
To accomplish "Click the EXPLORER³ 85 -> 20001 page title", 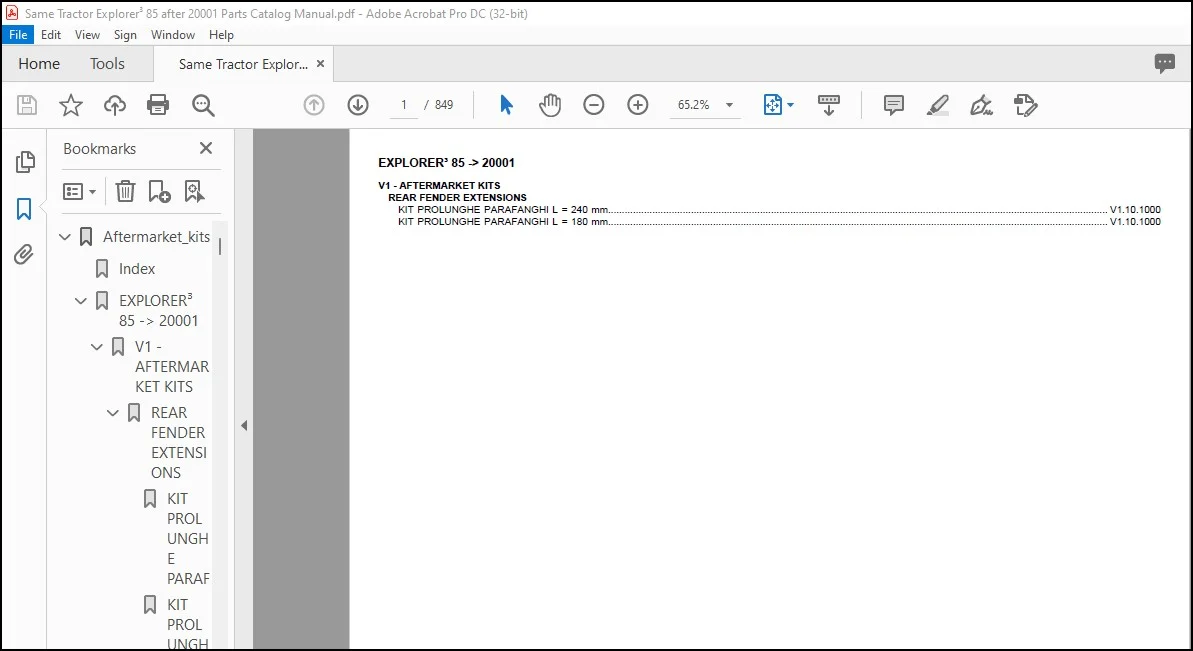I will coord(447,163).
